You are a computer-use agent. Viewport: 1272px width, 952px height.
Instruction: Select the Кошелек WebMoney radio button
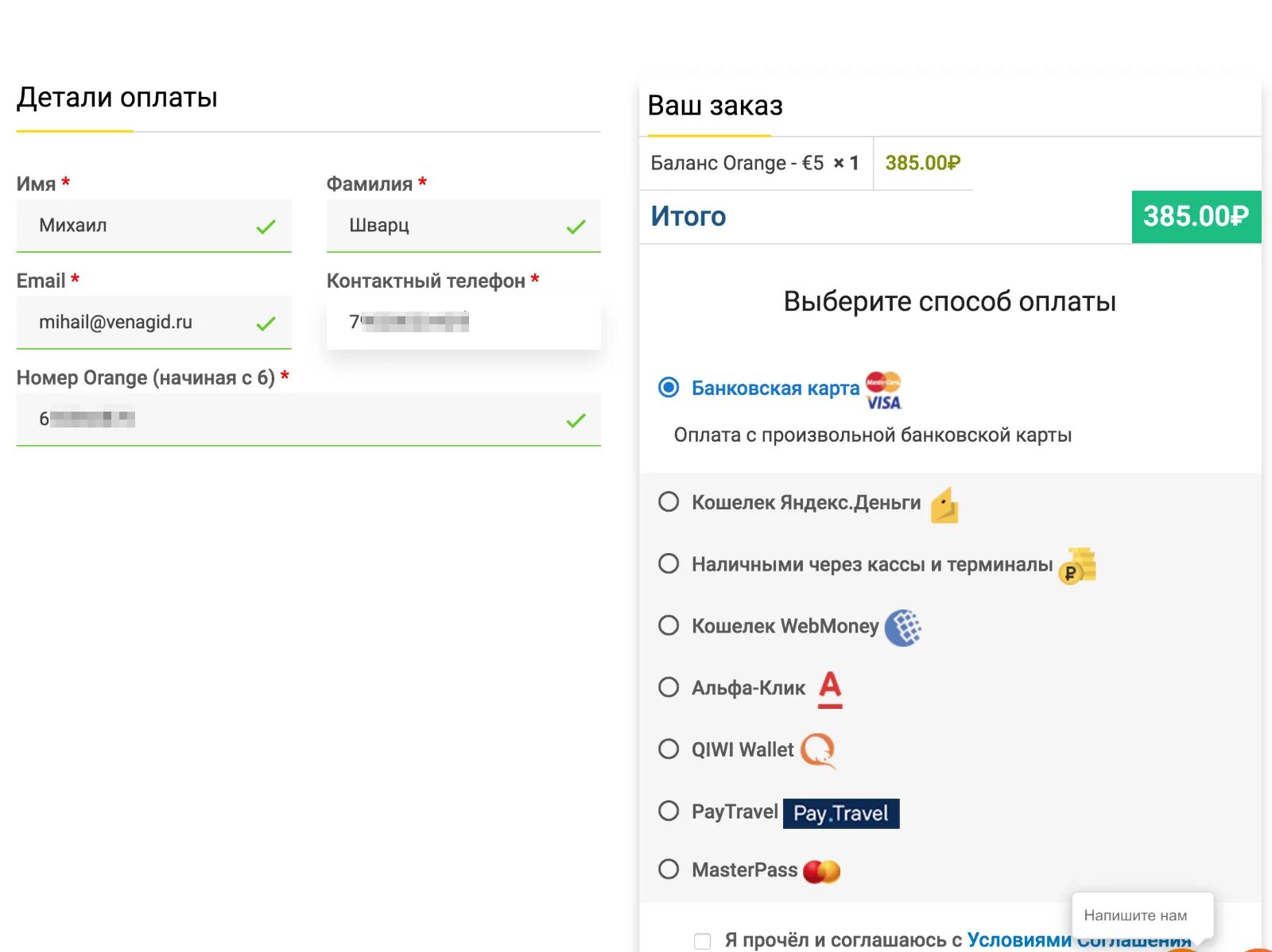[x=669, y=625]
